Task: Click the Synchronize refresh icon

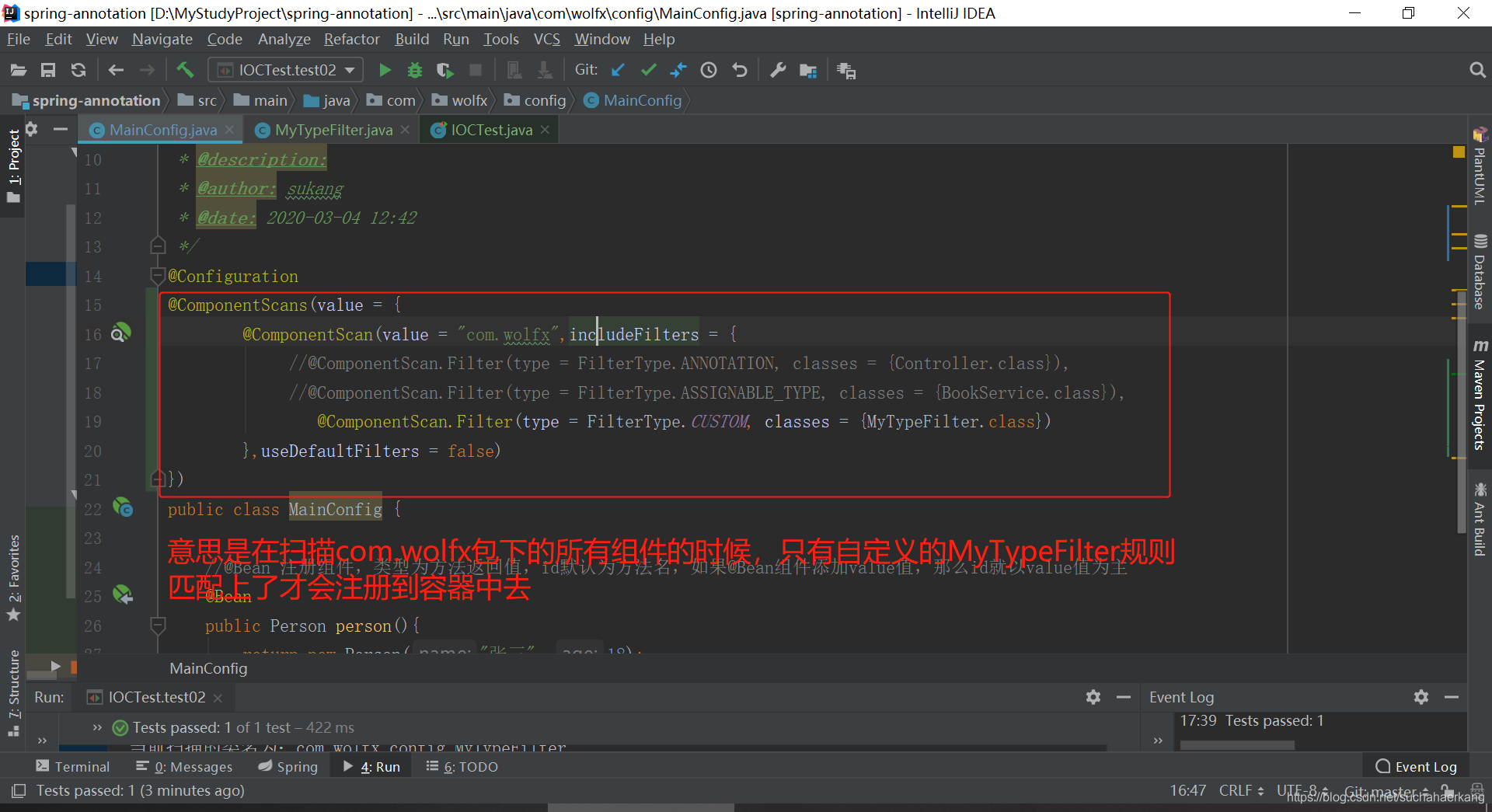Action: pos(78,71)
